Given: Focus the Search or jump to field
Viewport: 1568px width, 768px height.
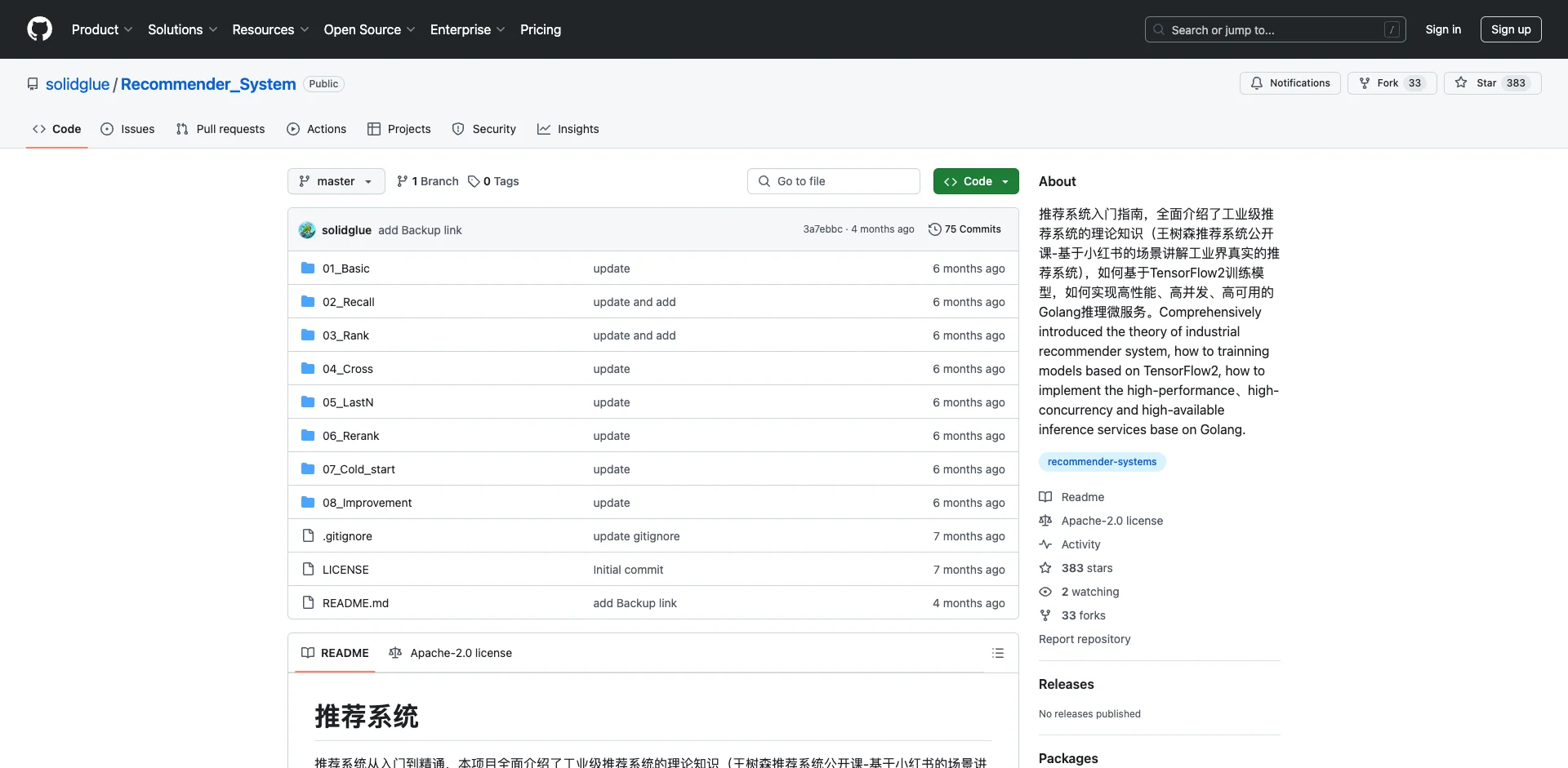Looking at the screenshot, I should pyautogui.click(x=1276, y=29).
